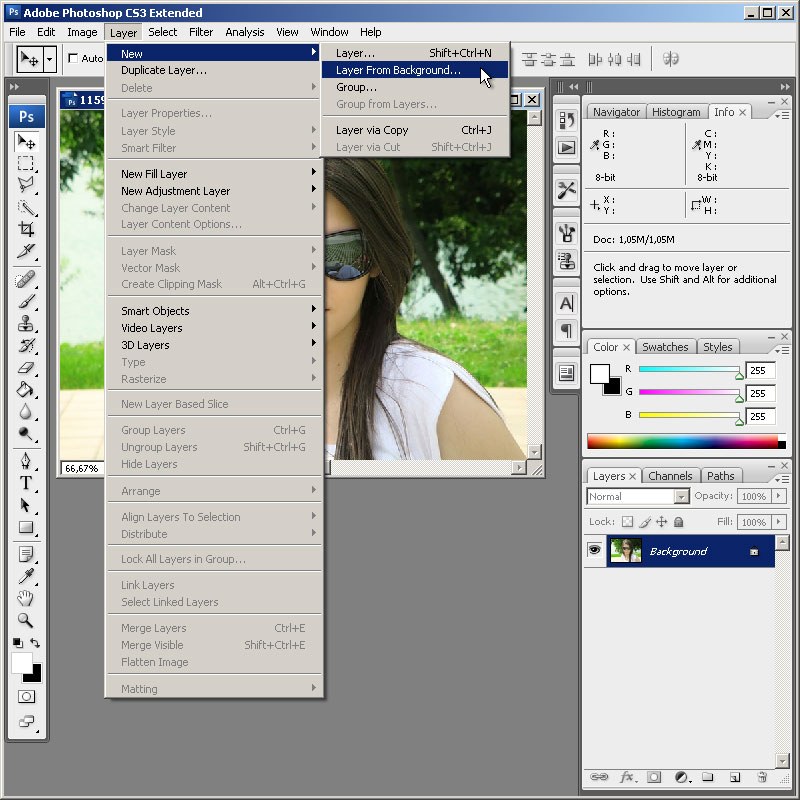Screen dimensions: 800x800
Task: Open the Opacity slider arrow
Action: [x=779, y=495]
